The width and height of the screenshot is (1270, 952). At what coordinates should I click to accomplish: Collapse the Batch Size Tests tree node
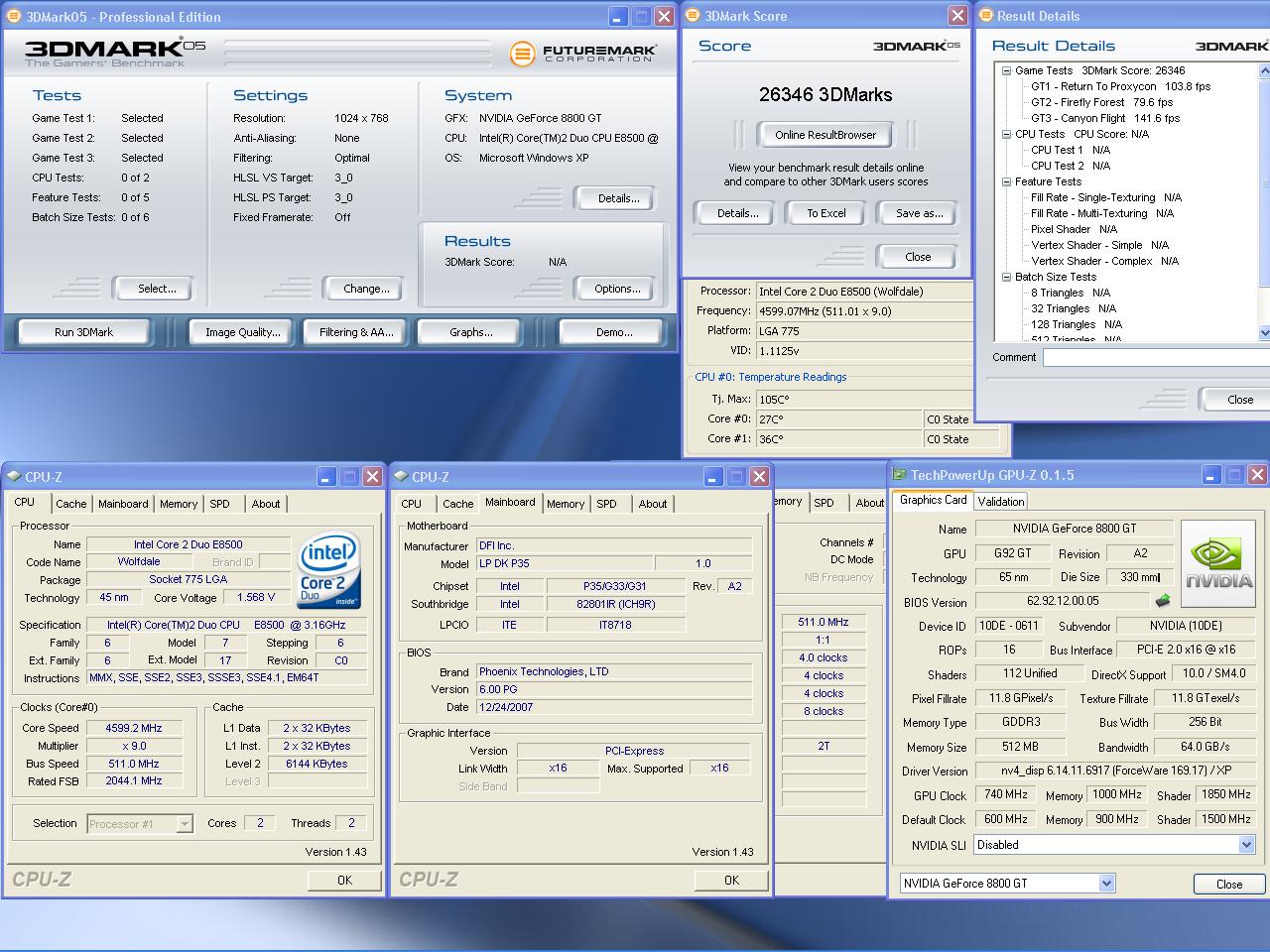coord(1006,277)
